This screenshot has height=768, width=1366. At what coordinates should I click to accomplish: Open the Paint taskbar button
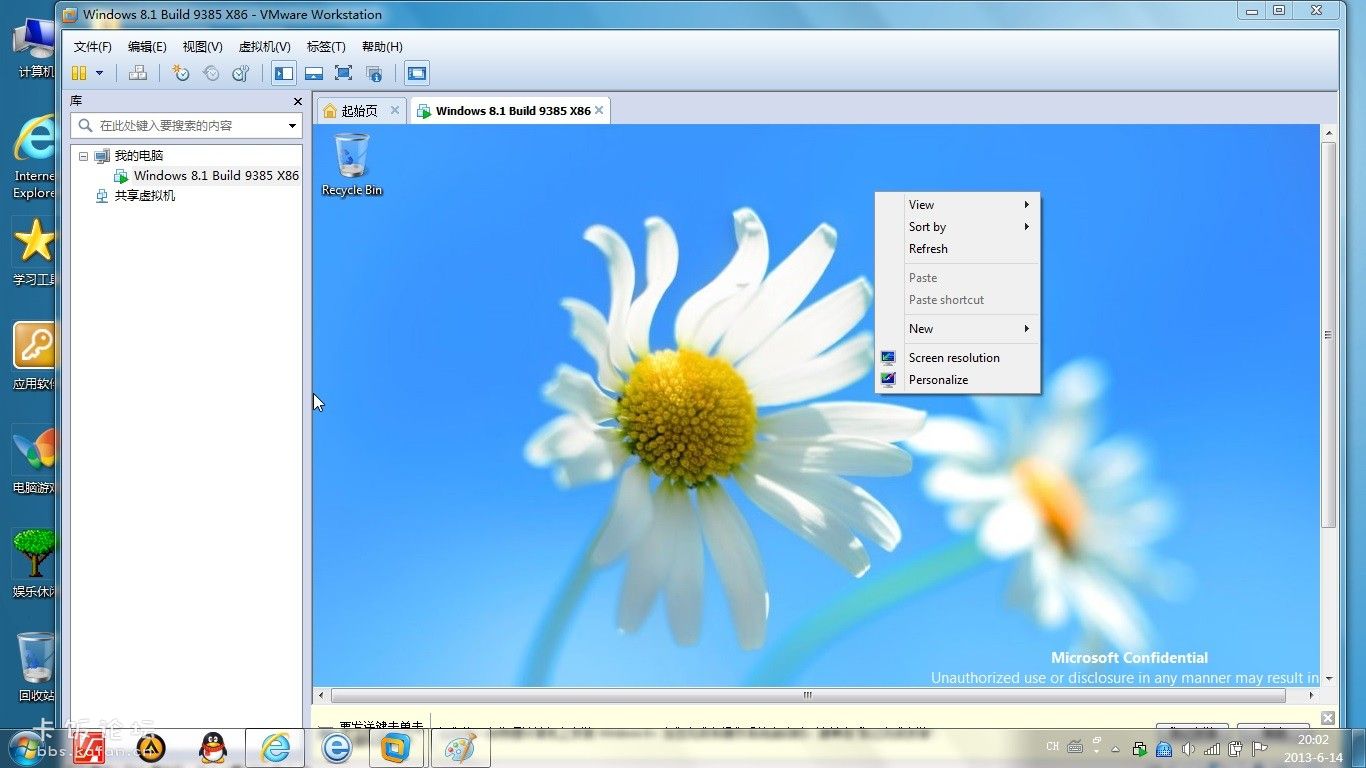coord(460,747)
